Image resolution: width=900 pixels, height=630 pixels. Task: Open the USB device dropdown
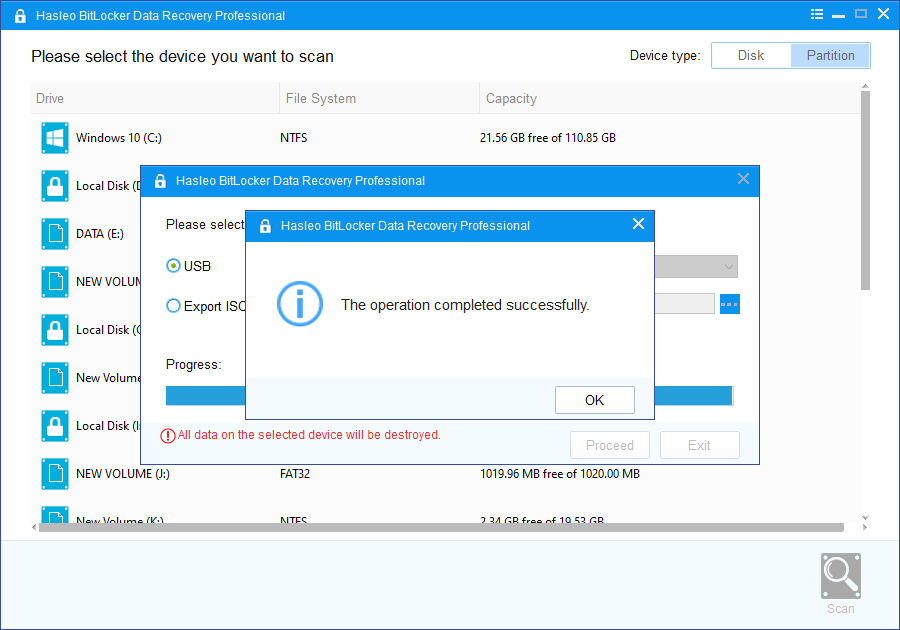696,266
